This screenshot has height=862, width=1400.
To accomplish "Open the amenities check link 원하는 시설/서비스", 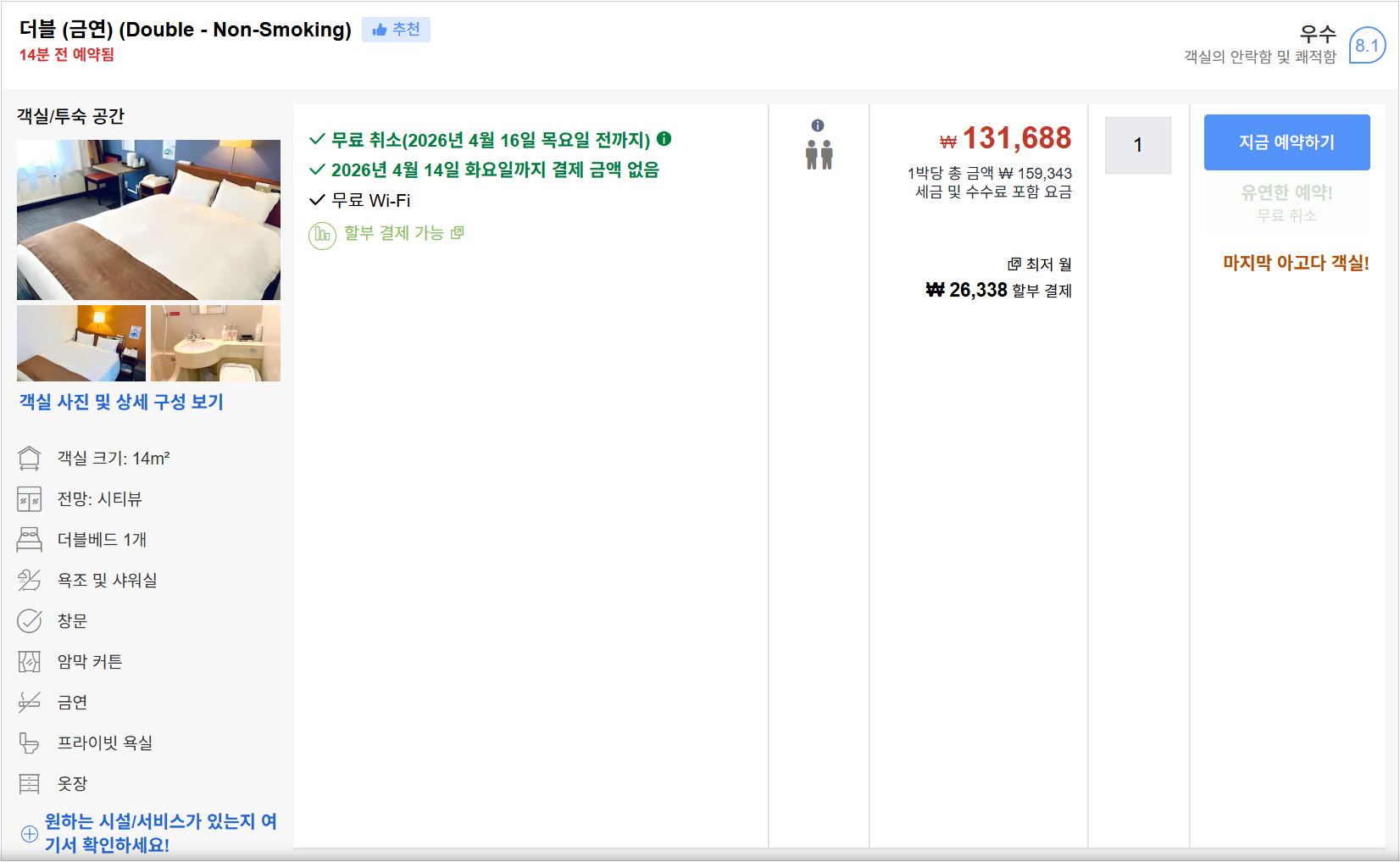I will click(161, 833).
